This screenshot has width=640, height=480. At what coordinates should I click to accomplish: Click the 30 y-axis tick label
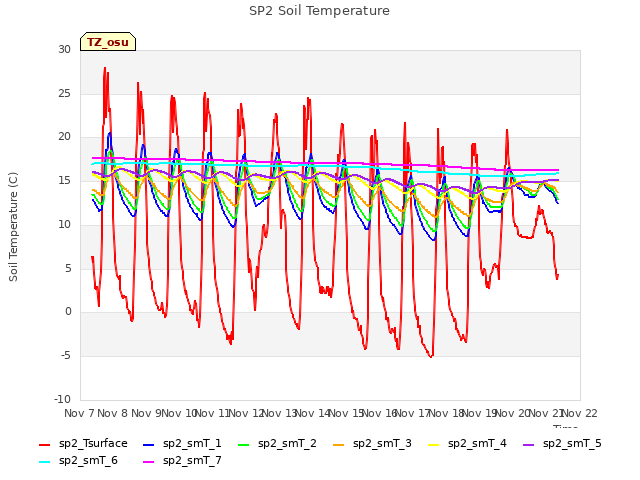pyautogui.click(x=64, y=49)
